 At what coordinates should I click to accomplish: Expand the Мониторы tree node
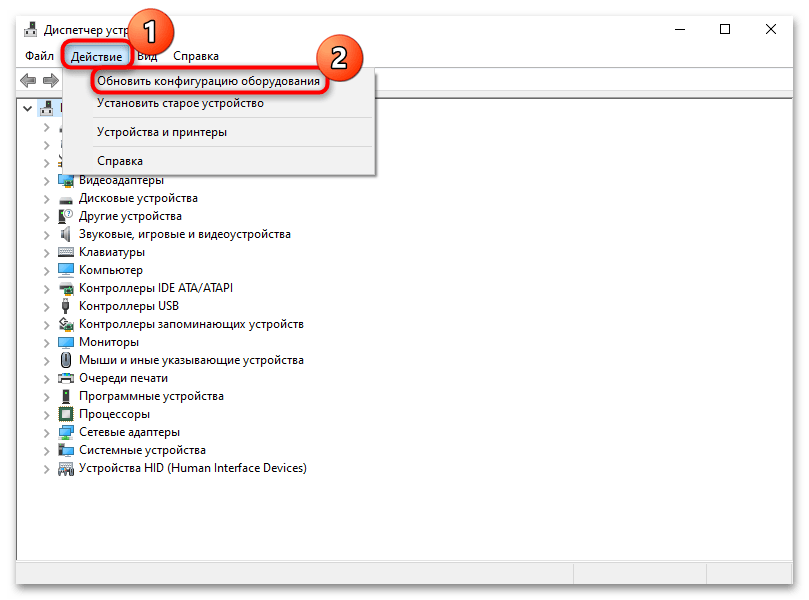click(46, 342)
